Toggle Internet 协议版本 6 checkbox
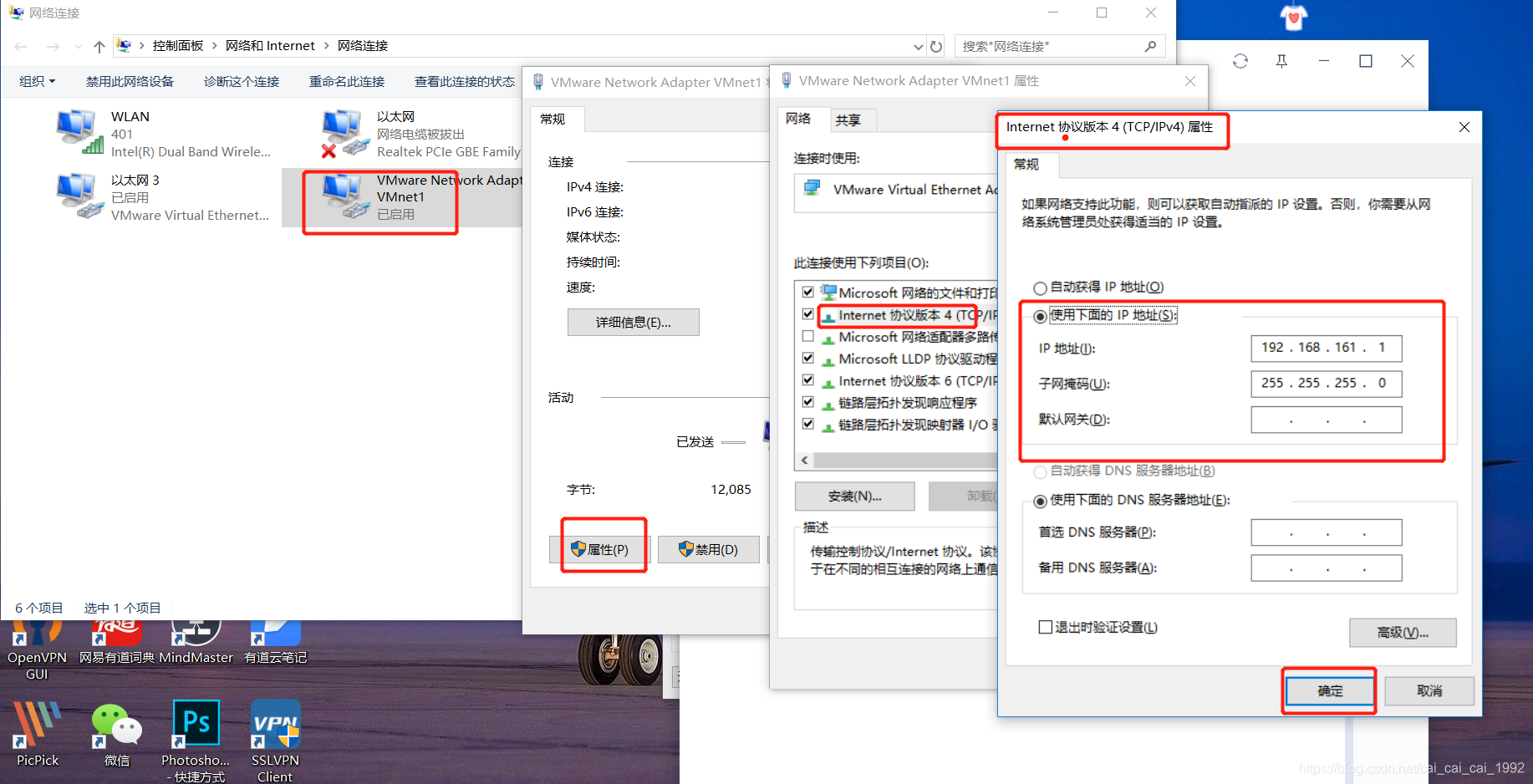The image size is (1533, 784). pyautogui.click(x=807, y=380)
